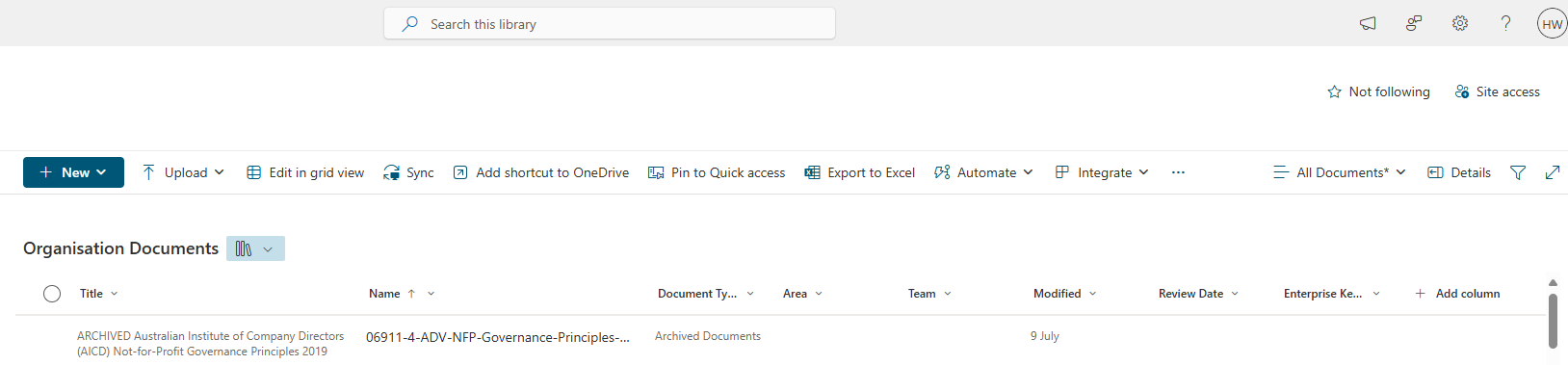Screen dimensions: 1568x365
Task: Click Edit in grid view
Action: pyautogui.click(x=305, y=172)
